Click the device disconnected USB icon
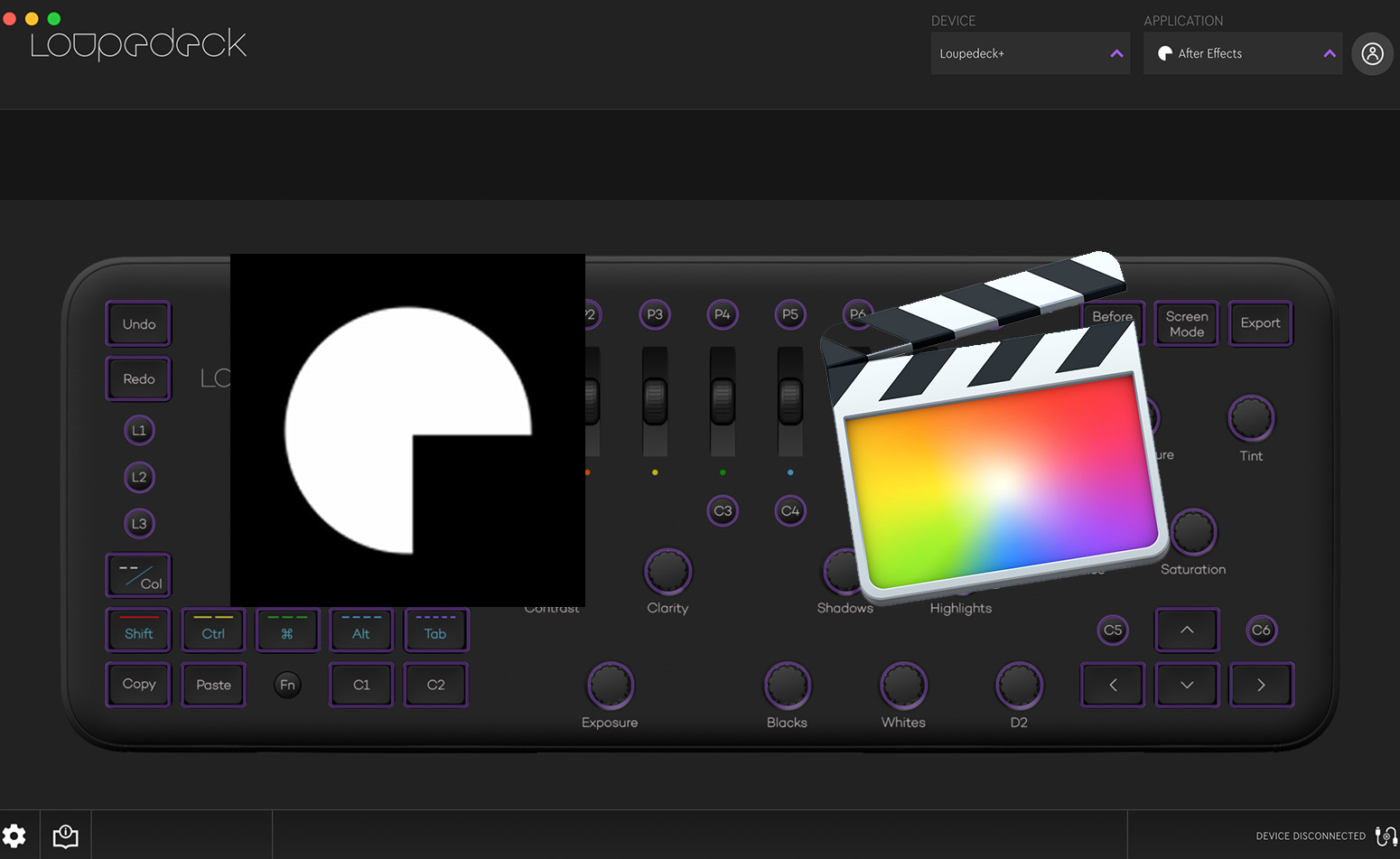The width and height of the screenshot is (1400, 859). (x=1385, y=836)
